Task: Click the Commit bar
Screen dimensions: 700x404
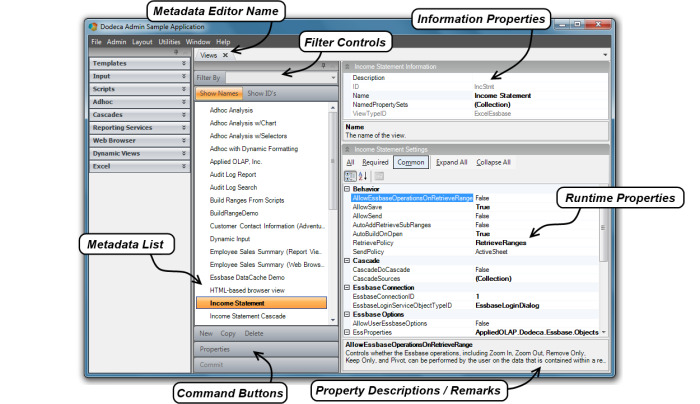Action: (x=266, y=365)
